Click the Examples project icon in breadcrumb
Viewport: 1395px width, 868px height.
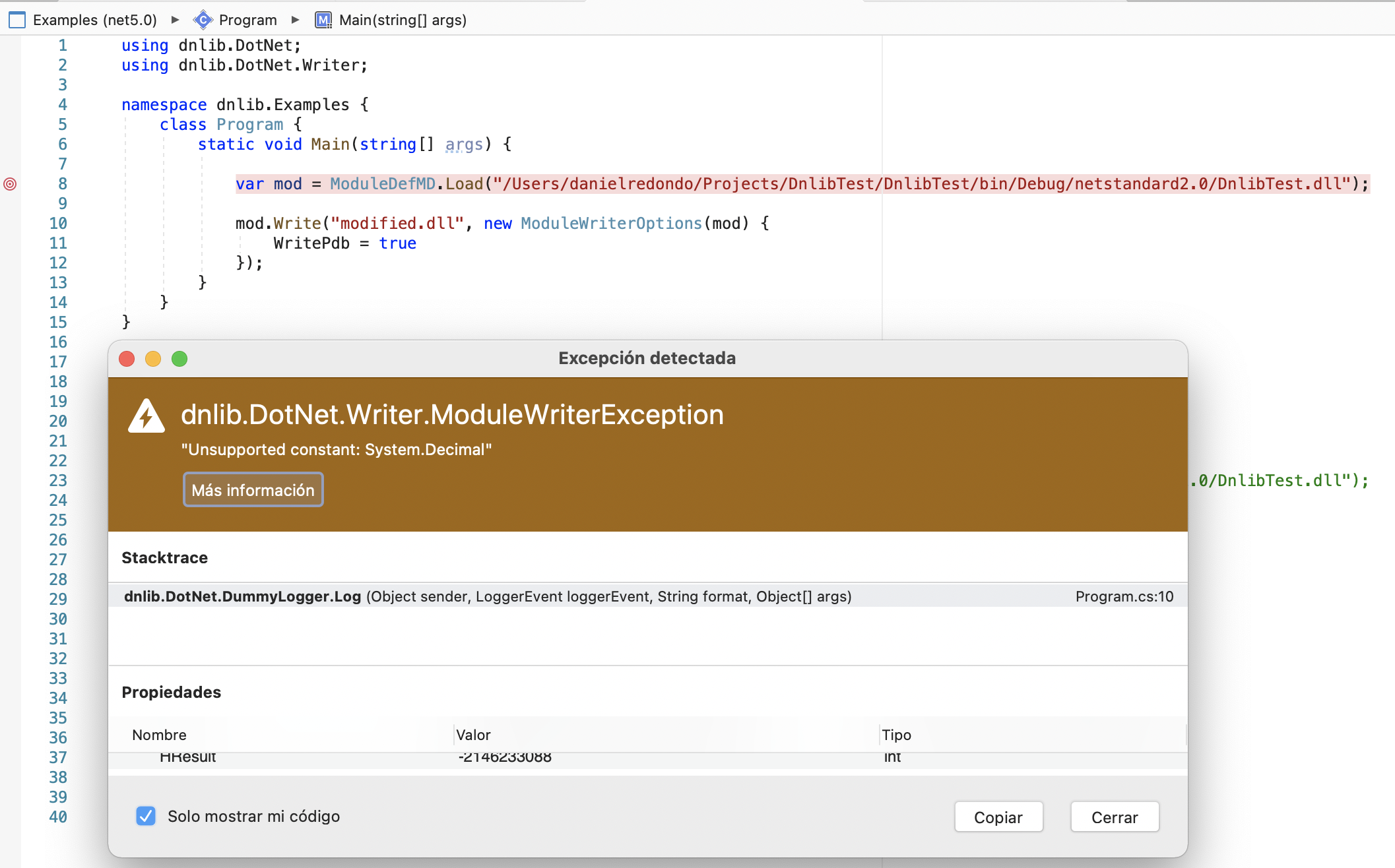(17, 20)
